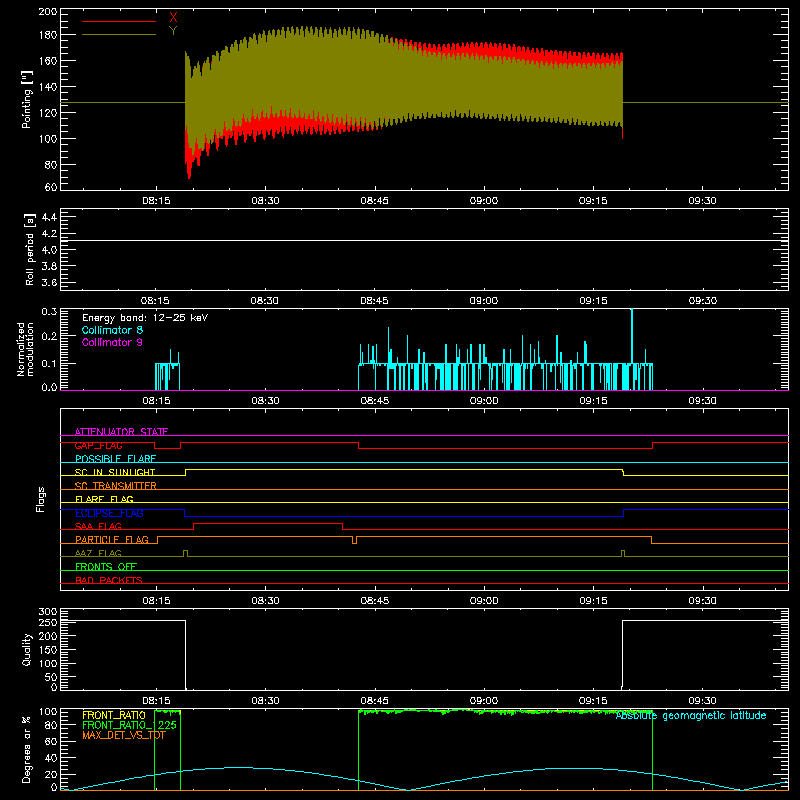Click the 'Quality' y-axis title
Image resolution: width=800 pixels, height=800 pixels.
[27, 649]
